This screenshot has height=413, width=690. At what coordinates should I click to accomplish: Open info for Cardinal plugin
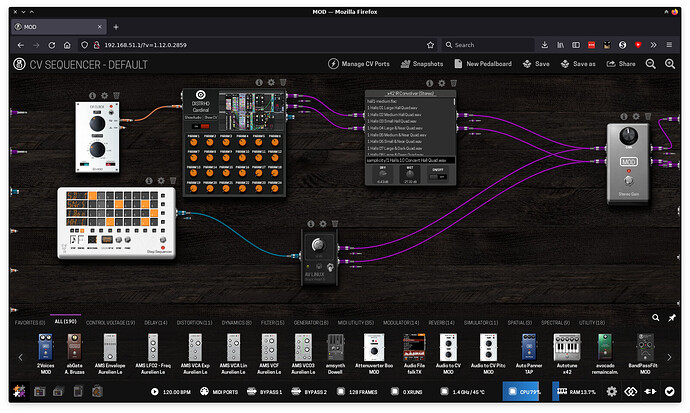[259, 82]
